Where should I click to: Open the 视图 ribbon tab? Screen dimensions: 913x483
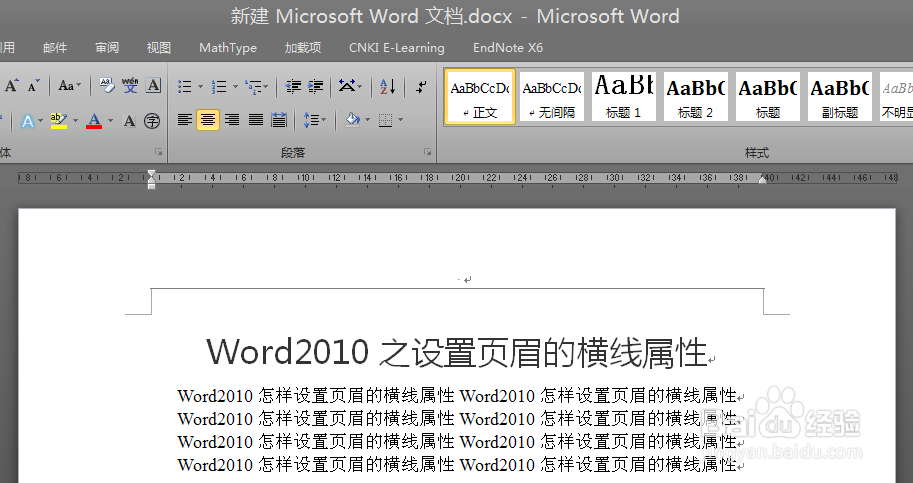tap(159, 48)
